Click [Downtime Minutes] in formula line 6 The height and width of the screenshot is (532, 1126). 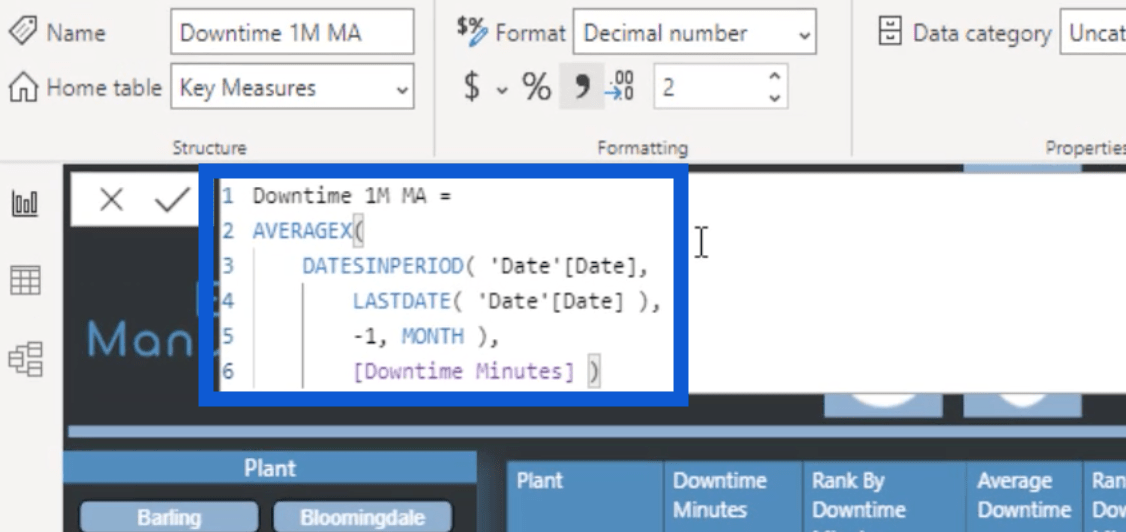pos(464,371)
